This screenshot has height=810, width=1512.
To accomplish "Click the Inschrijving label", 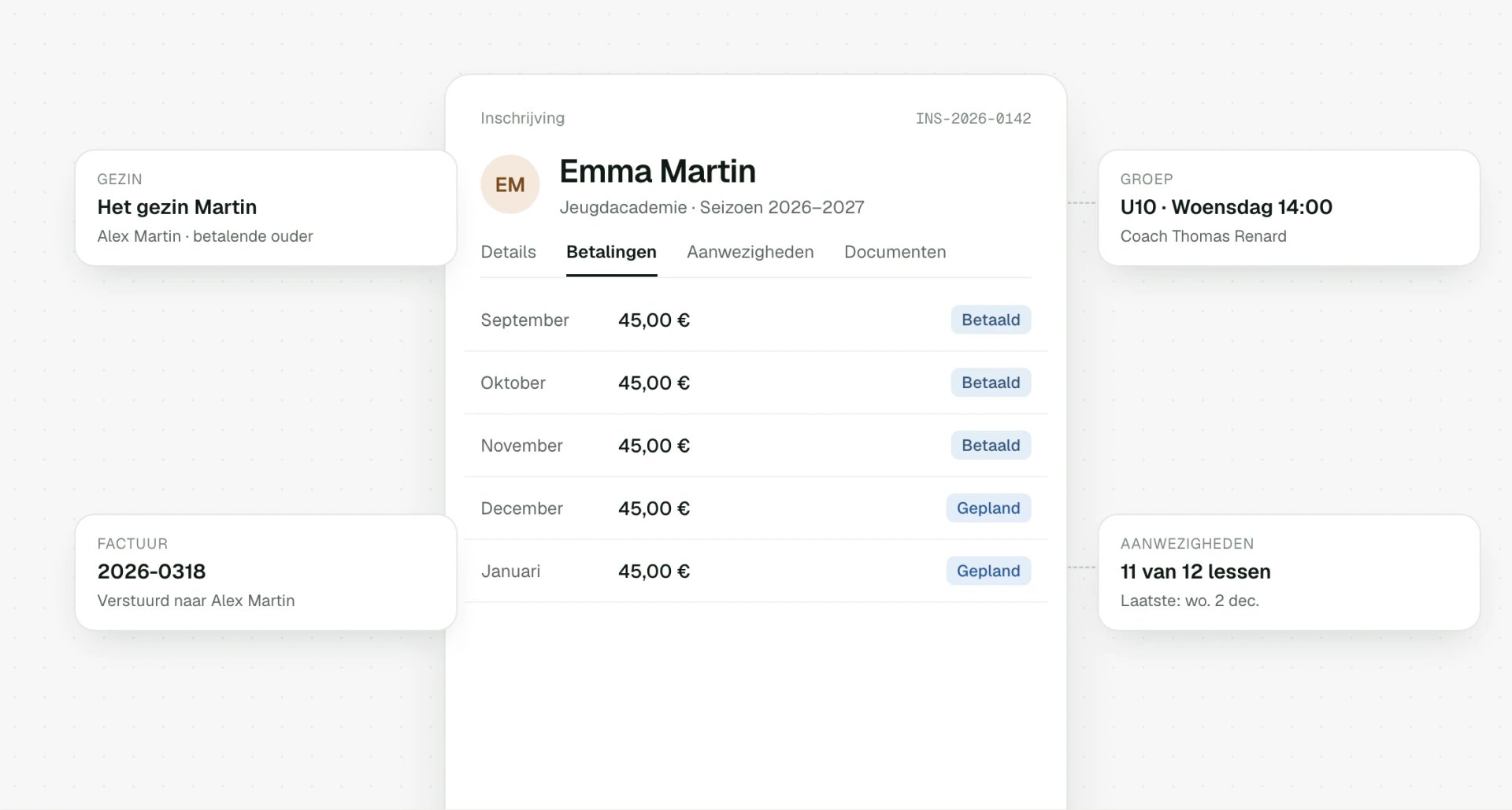I will [x=522, y=118].
